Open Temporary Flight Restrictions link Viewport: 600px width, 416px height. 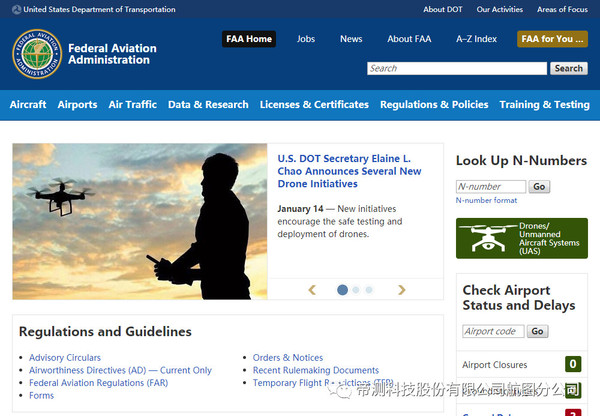tap(323, 383)
